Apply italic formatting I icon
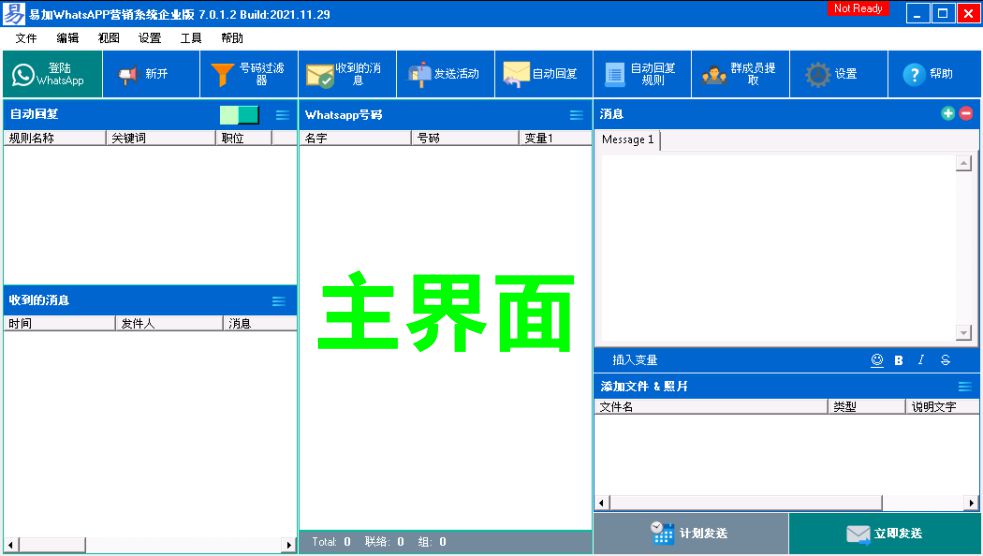The height and width of the screenshot is (556, 983). click(920, 360)
